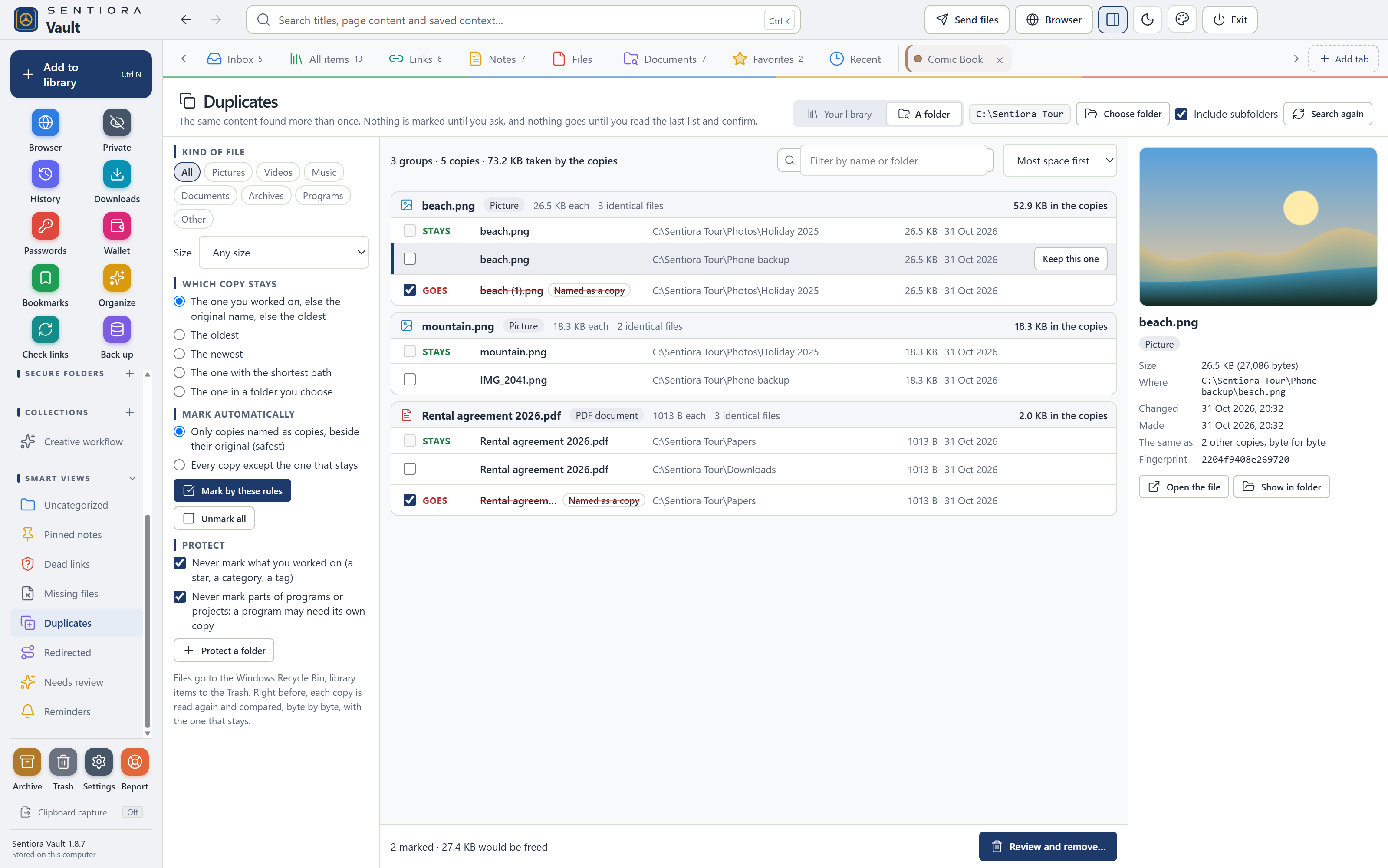Toggle Never mark what you worked on
The height and width of the screenshot is (868, 1388).
(x=180, y=563)
